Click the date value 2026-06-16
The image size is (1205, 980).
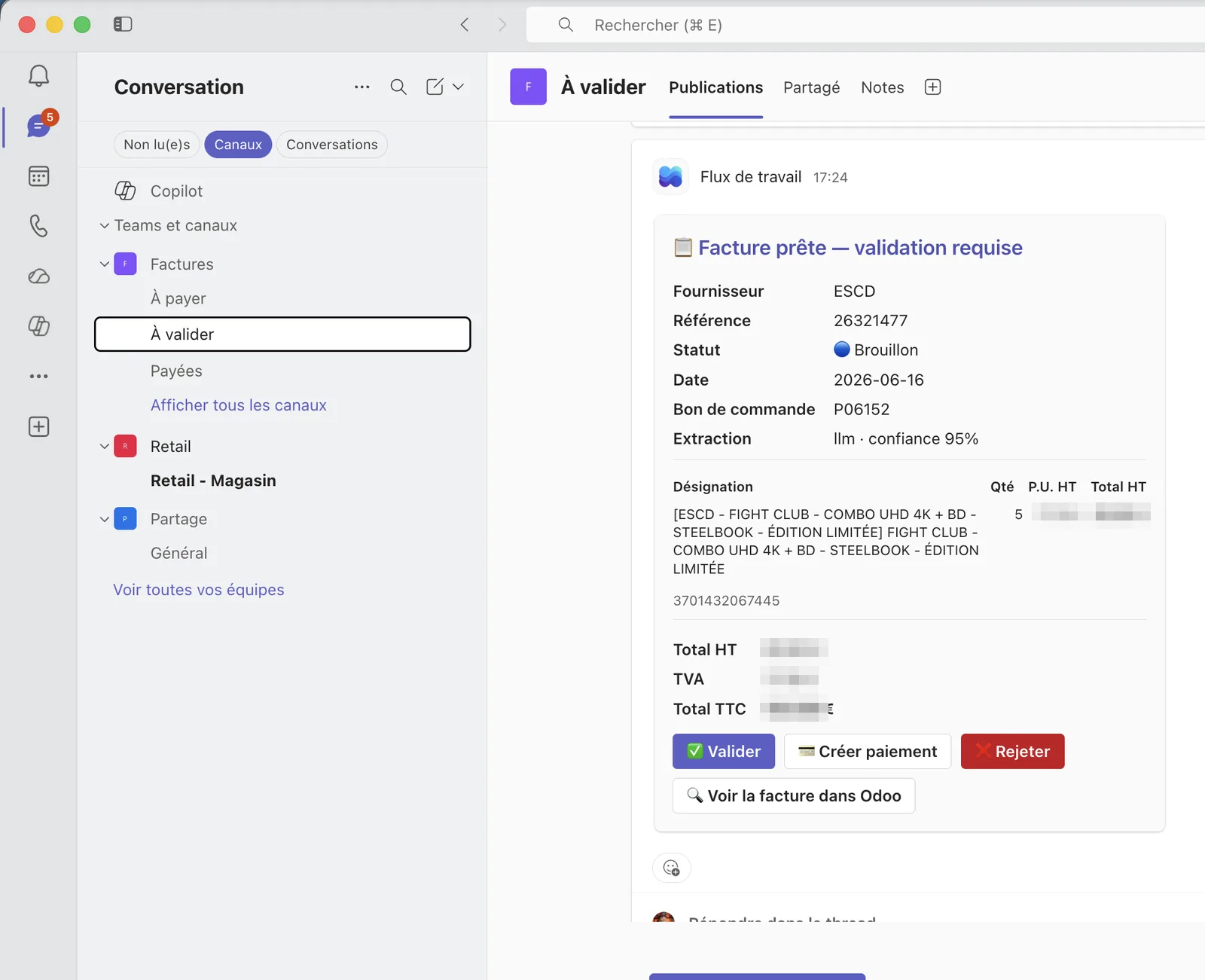[x=878, y=380]
